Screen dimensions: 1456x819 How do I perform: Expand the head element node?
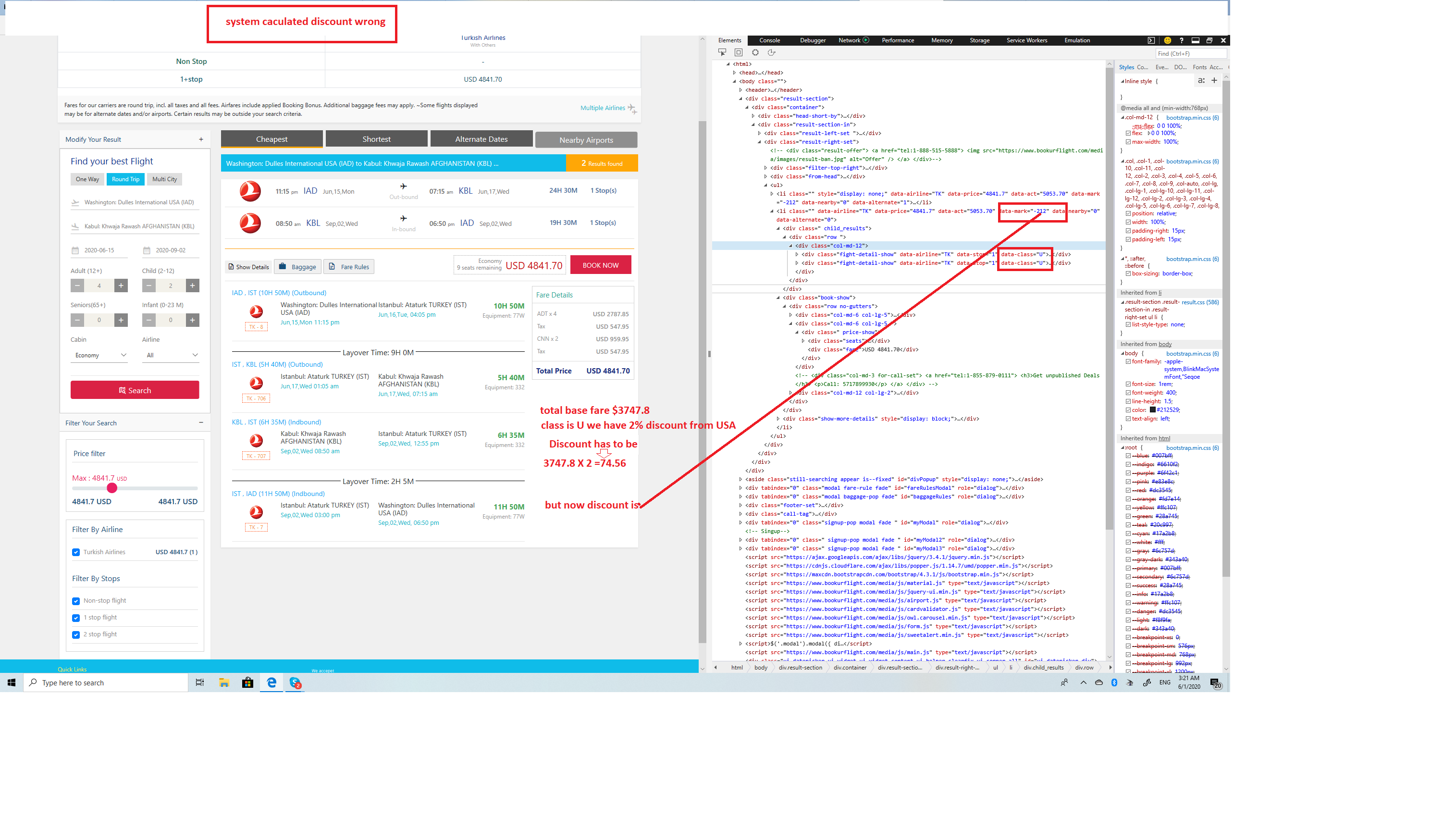tap(735, 73)
